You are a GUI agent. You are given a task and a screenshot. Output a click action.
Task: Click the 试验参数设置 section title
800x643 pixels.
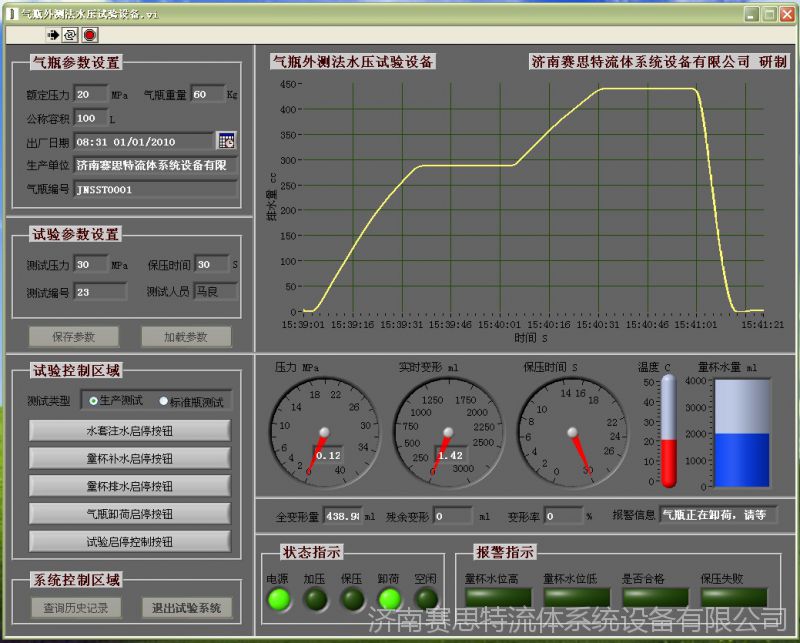(76, 234)
